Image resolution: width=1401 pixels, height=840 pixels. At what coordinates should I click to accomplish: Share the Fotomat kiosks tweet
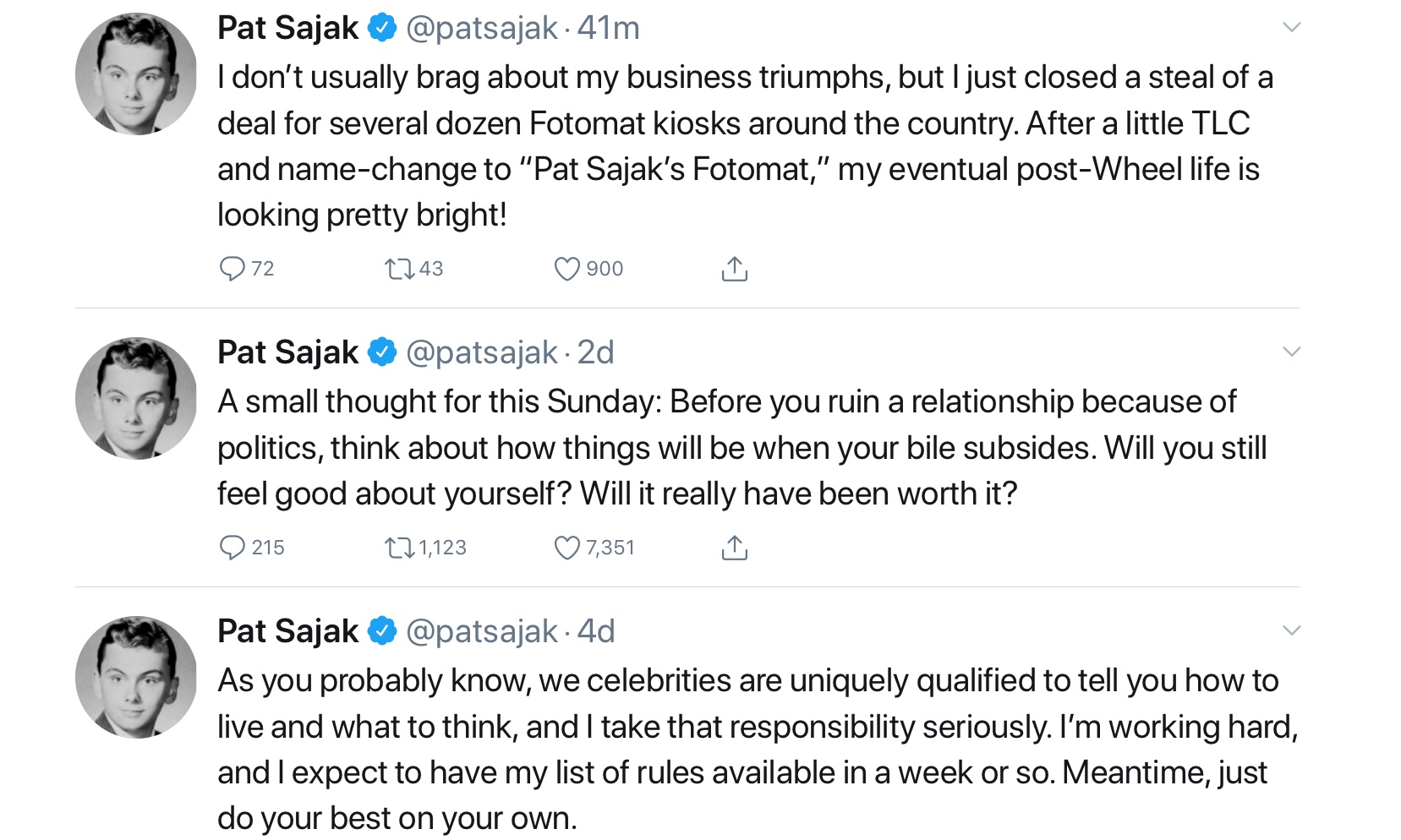pyautogui.click(x=734, y=269)
